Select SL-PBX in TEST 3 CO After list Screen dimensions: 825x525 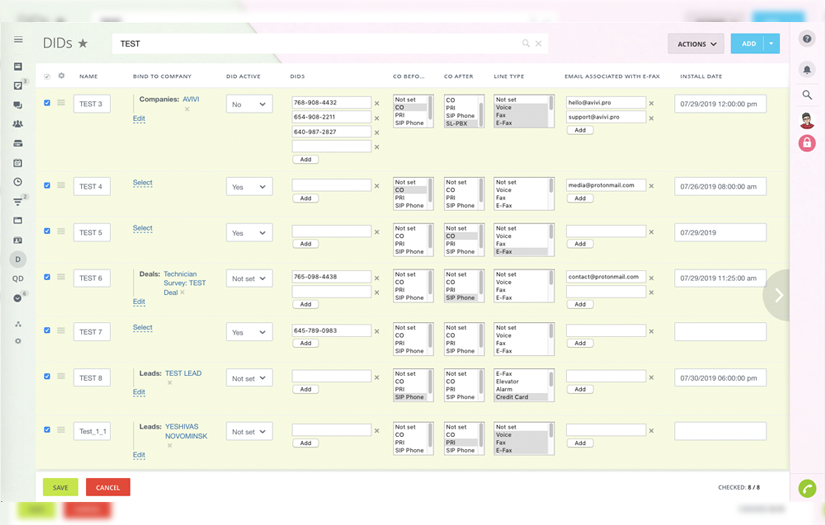point(457,123)
